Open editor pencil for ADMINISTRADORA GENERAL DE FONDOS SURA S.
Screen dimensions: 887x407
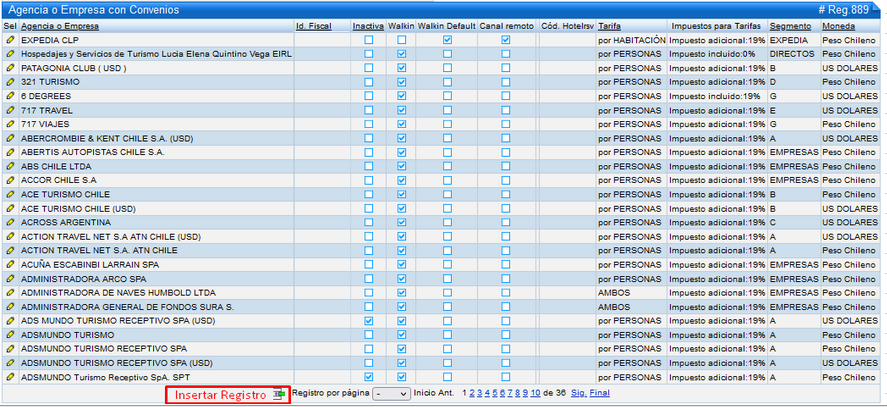10,307
